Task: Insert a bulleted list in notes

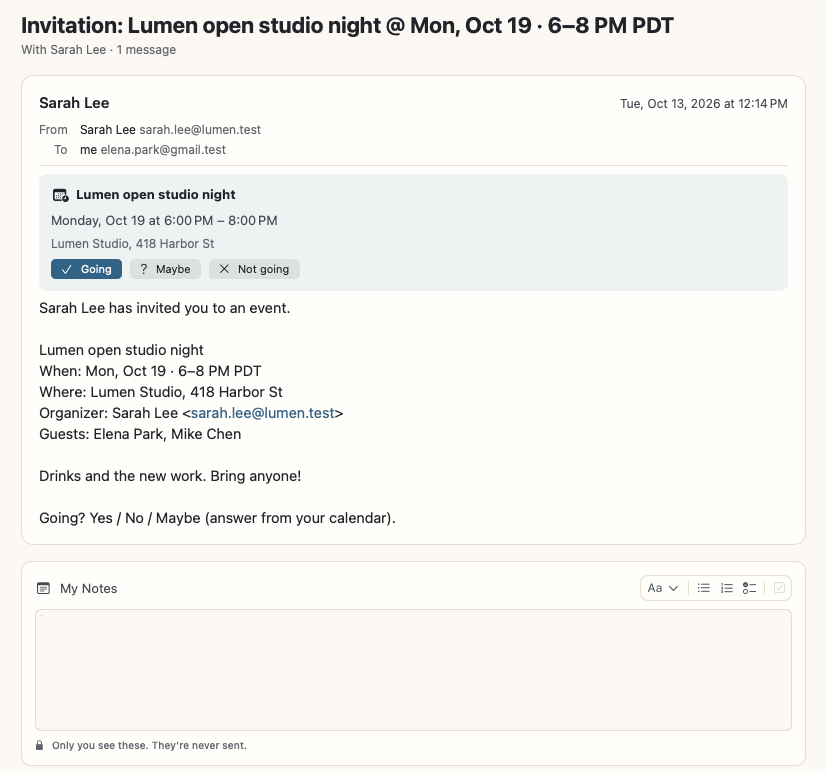Action: click(704, 588)
